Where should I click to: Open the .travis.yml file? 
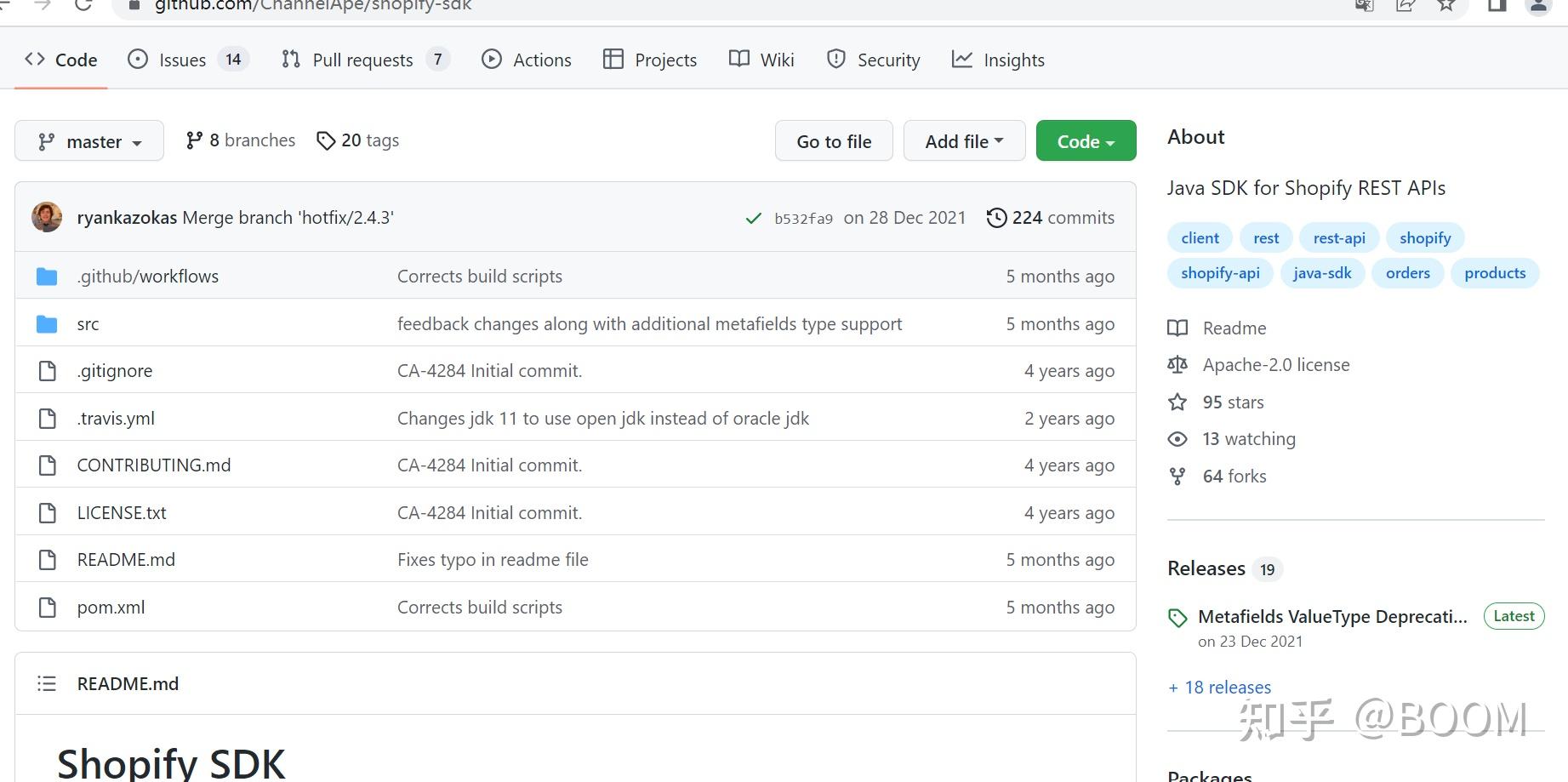pos(116,419)
